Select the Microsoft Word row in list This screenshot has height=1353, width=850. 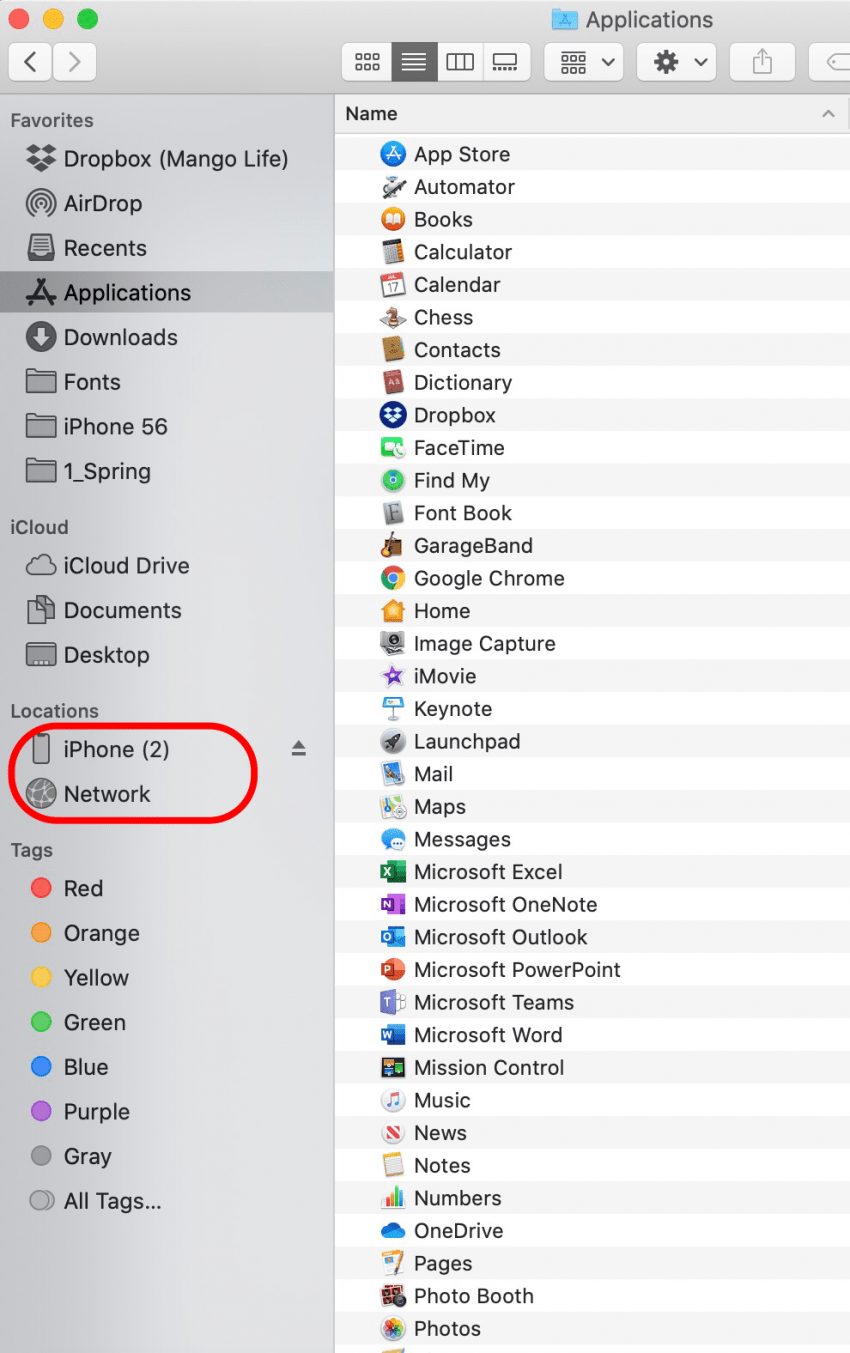(x=488, y=1035)
